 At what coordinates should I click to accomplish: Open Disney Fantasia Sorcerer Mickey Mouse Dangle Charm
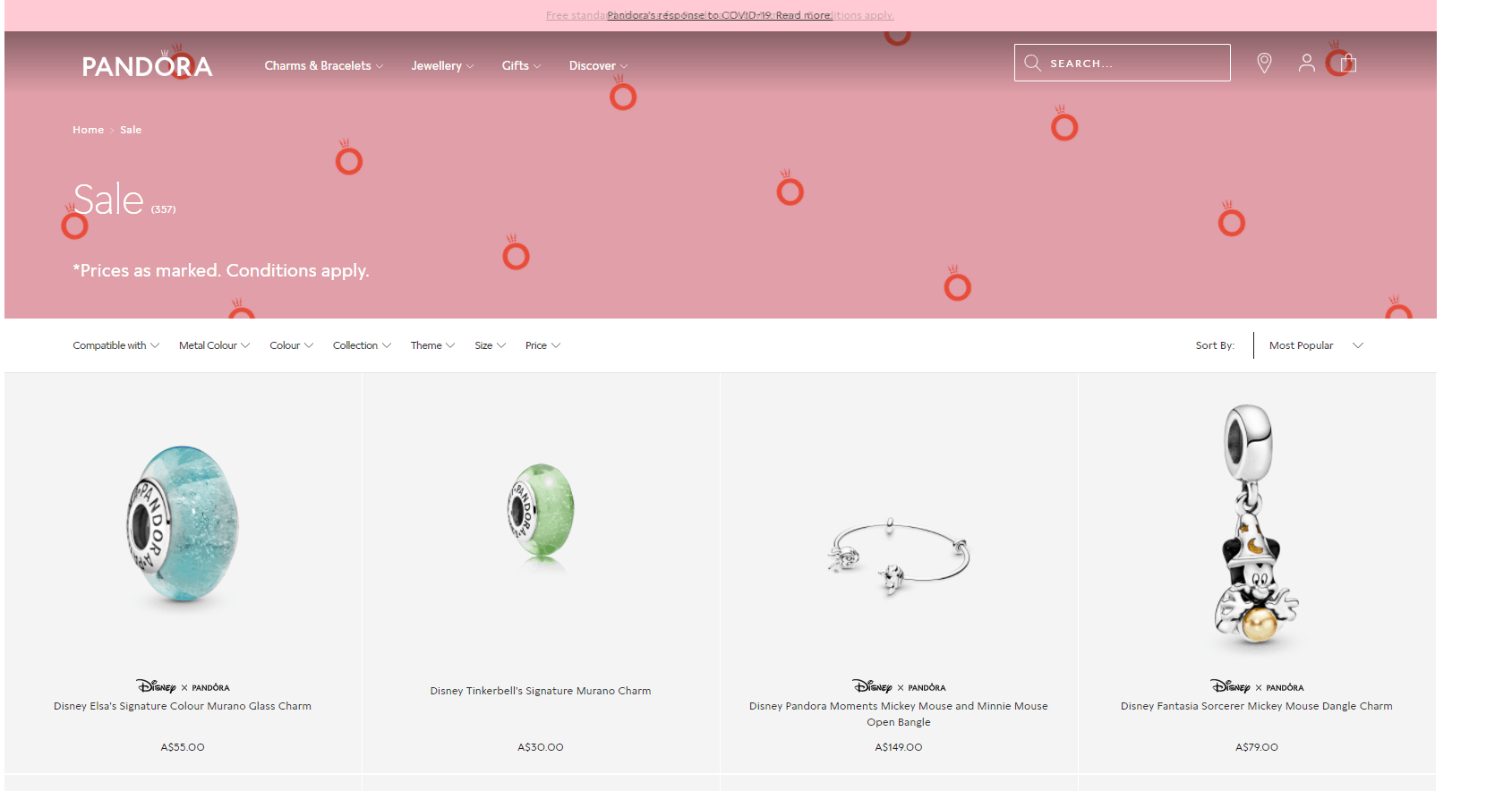coord(1257,706)
